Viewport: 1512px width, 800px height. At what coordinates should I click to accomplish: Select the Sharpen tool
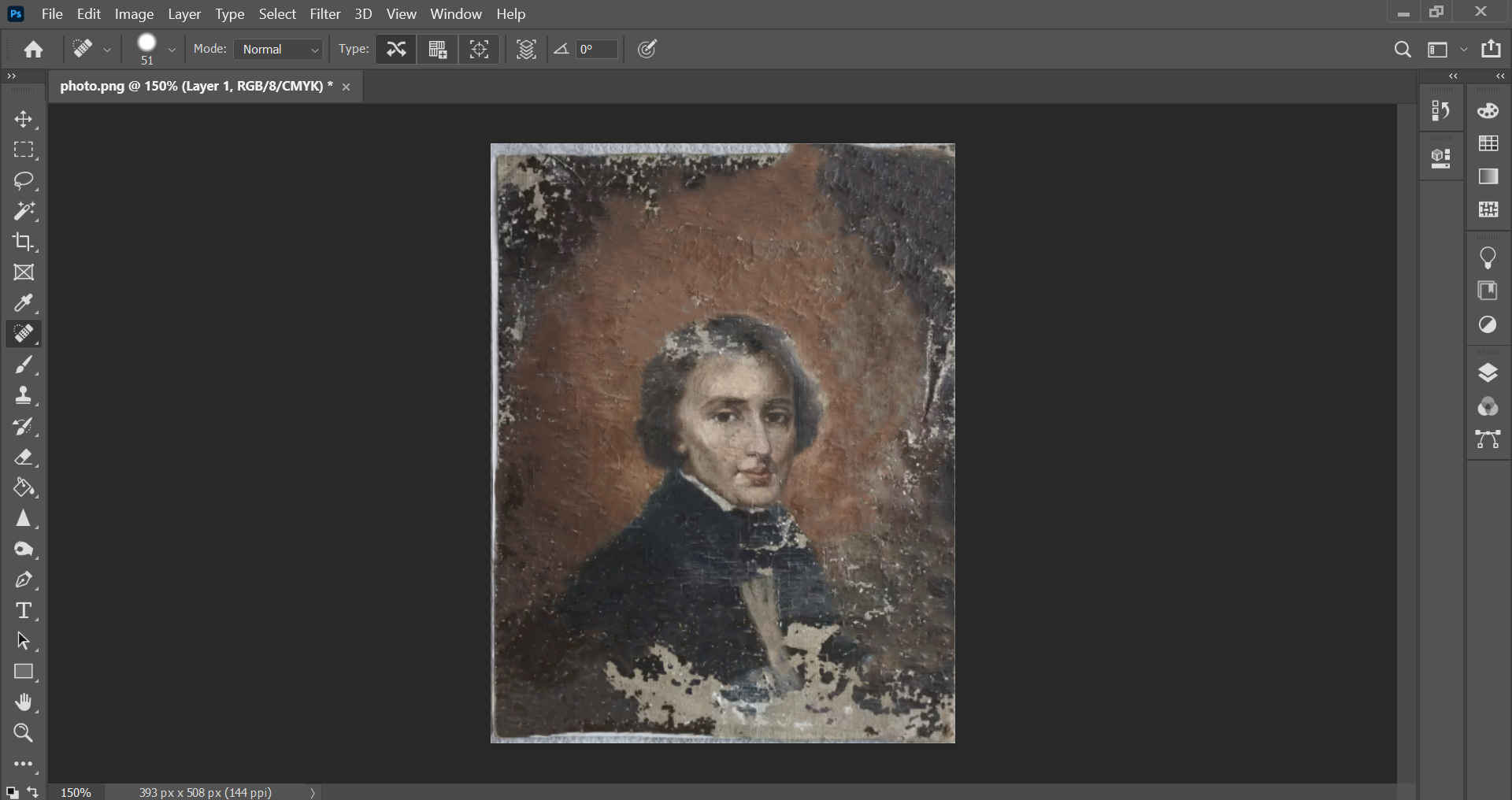(x=24, y=519)
